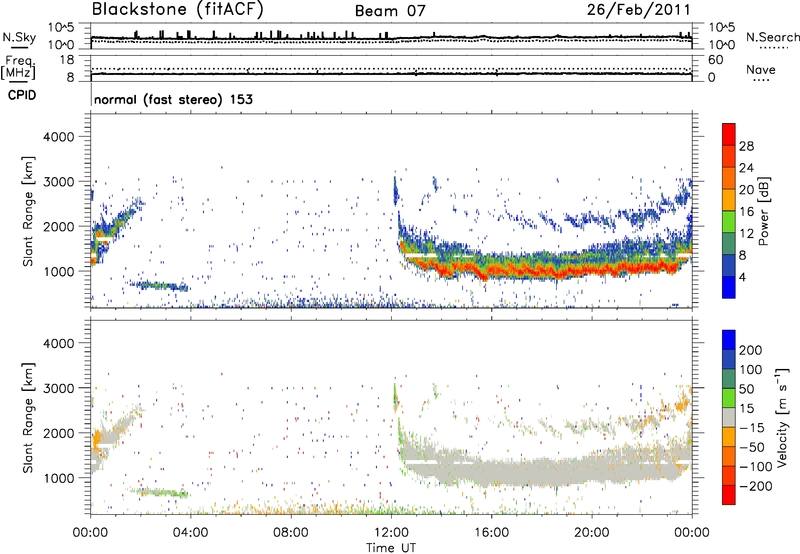Click the 'CPID' row label
Viewport: 800px width, 554px height.
(x=22, y=95)
